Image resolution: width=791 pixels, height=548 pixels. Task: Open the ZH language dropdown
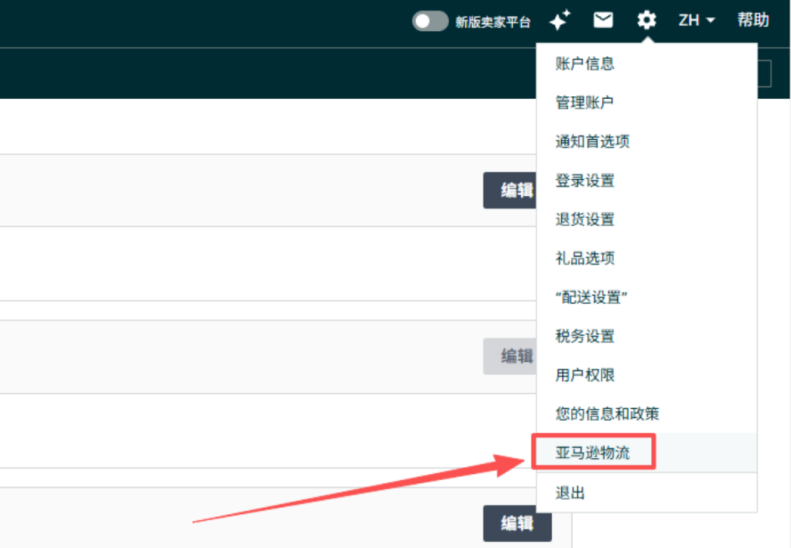[x=696, y=20]
